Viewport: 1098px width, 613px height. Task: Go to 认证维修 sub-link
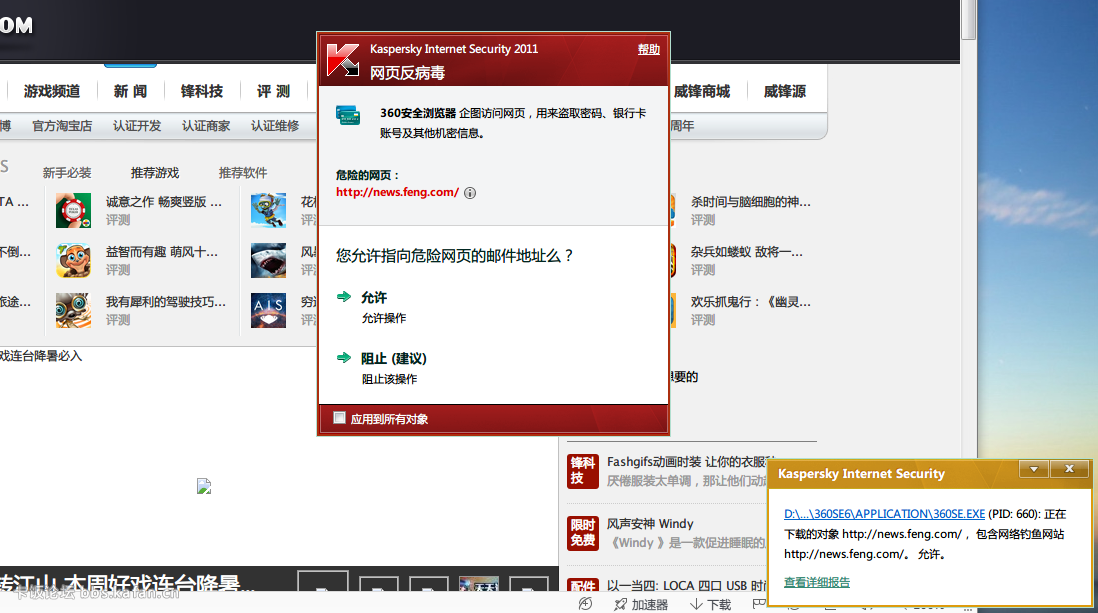pos(275,126)
